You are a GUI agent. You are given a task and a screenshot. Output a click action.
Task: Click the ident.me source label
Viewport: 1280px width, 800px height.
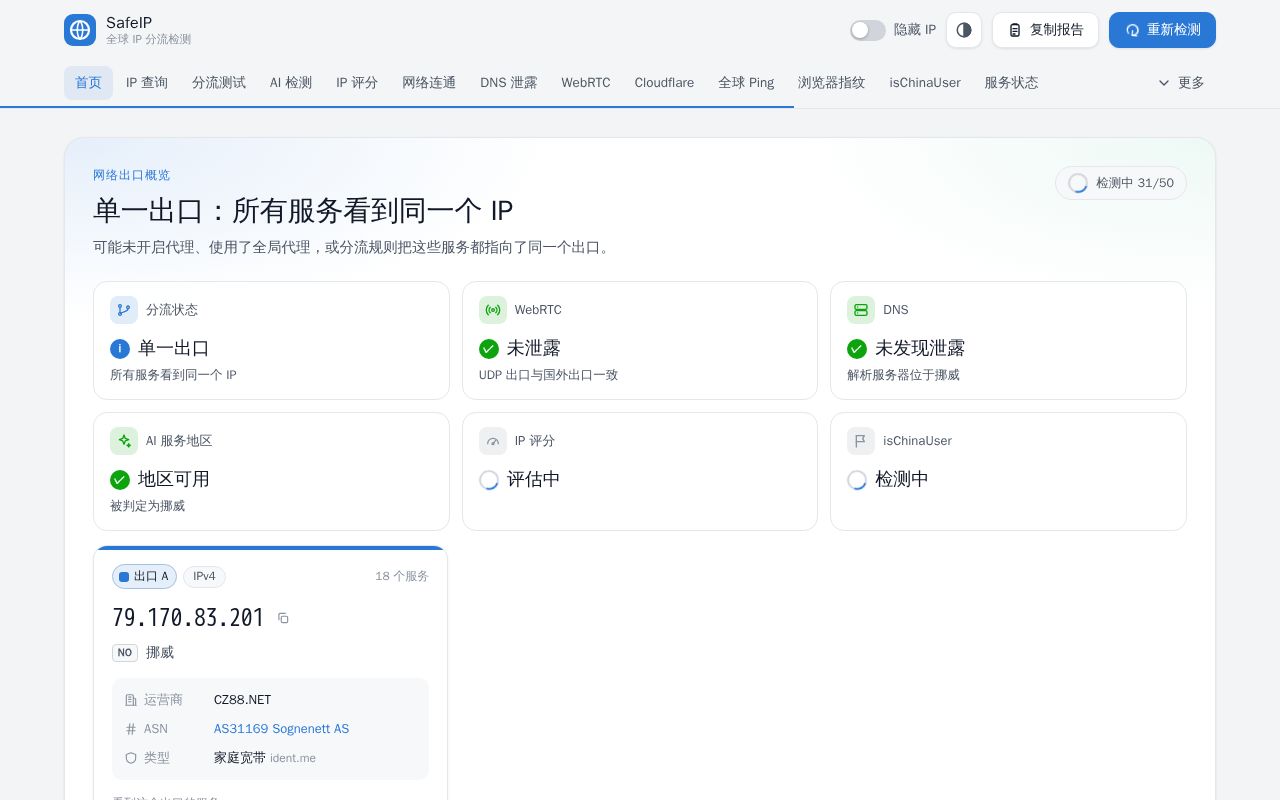tap(293, 758)
